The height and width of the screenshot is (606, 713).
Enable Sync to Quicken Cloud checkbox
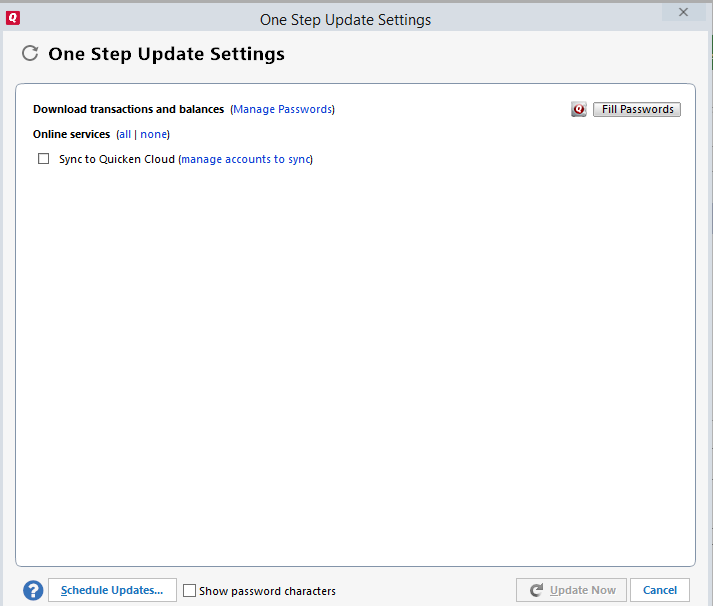click(x=44, y=159)
